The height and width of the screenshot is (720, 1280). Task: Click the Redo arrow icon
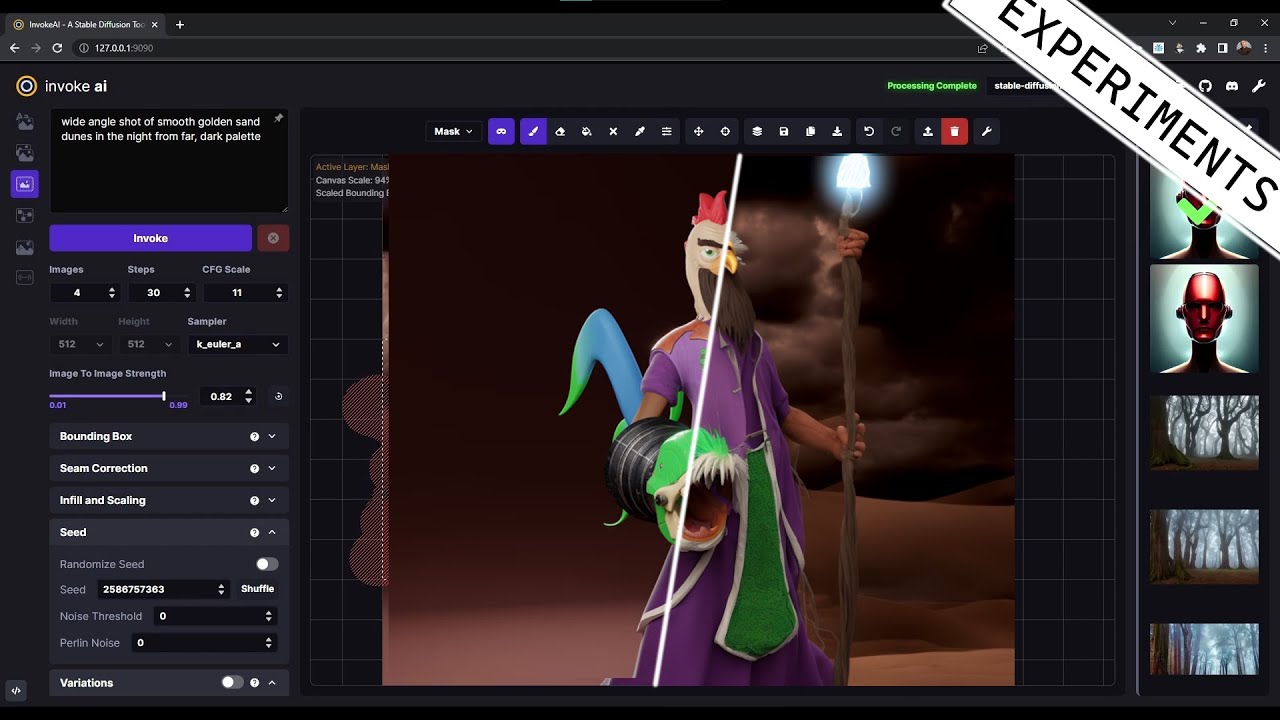point(896,131)
